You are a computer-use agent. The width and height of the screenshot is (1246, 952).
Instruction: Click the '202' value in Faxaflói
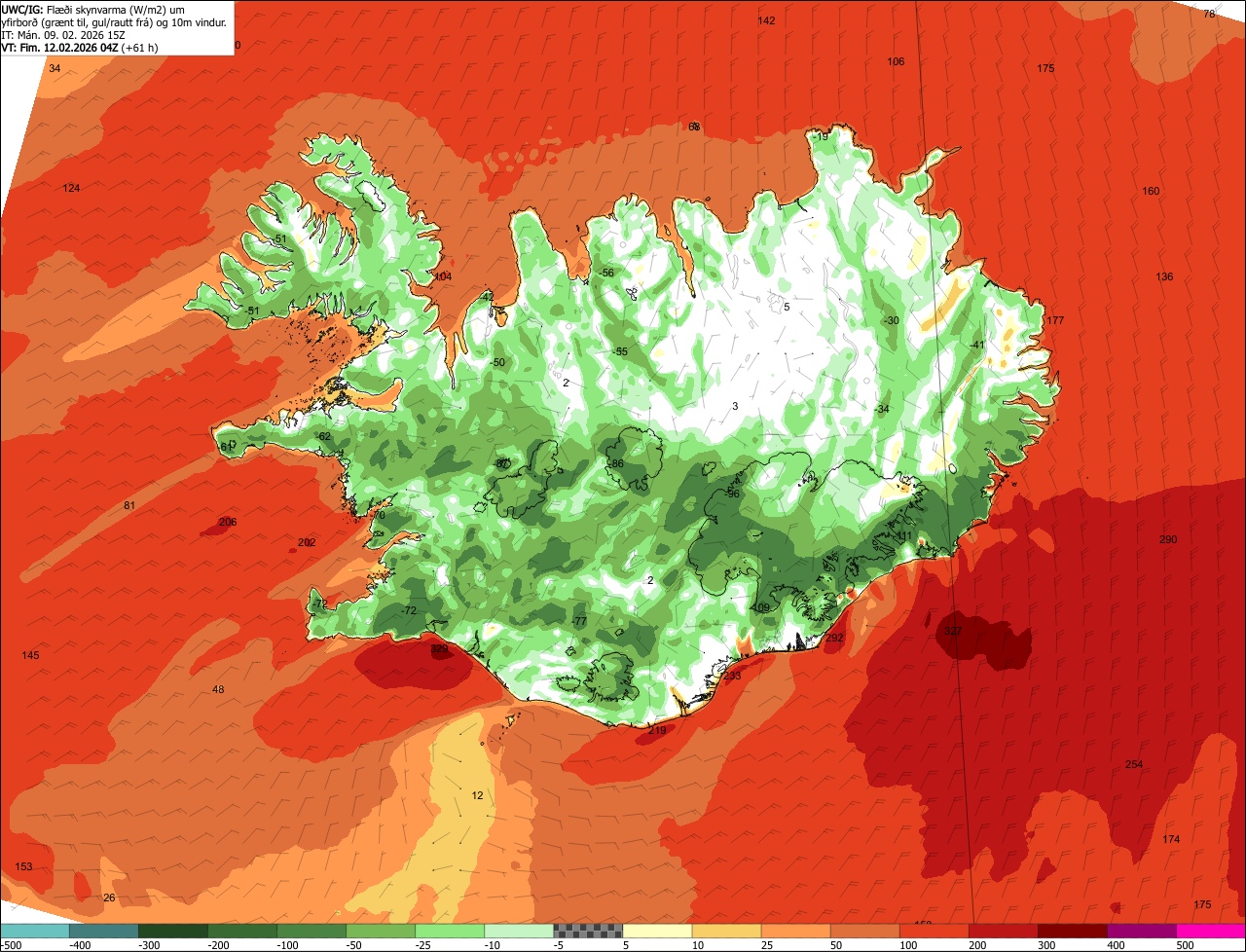307,542
